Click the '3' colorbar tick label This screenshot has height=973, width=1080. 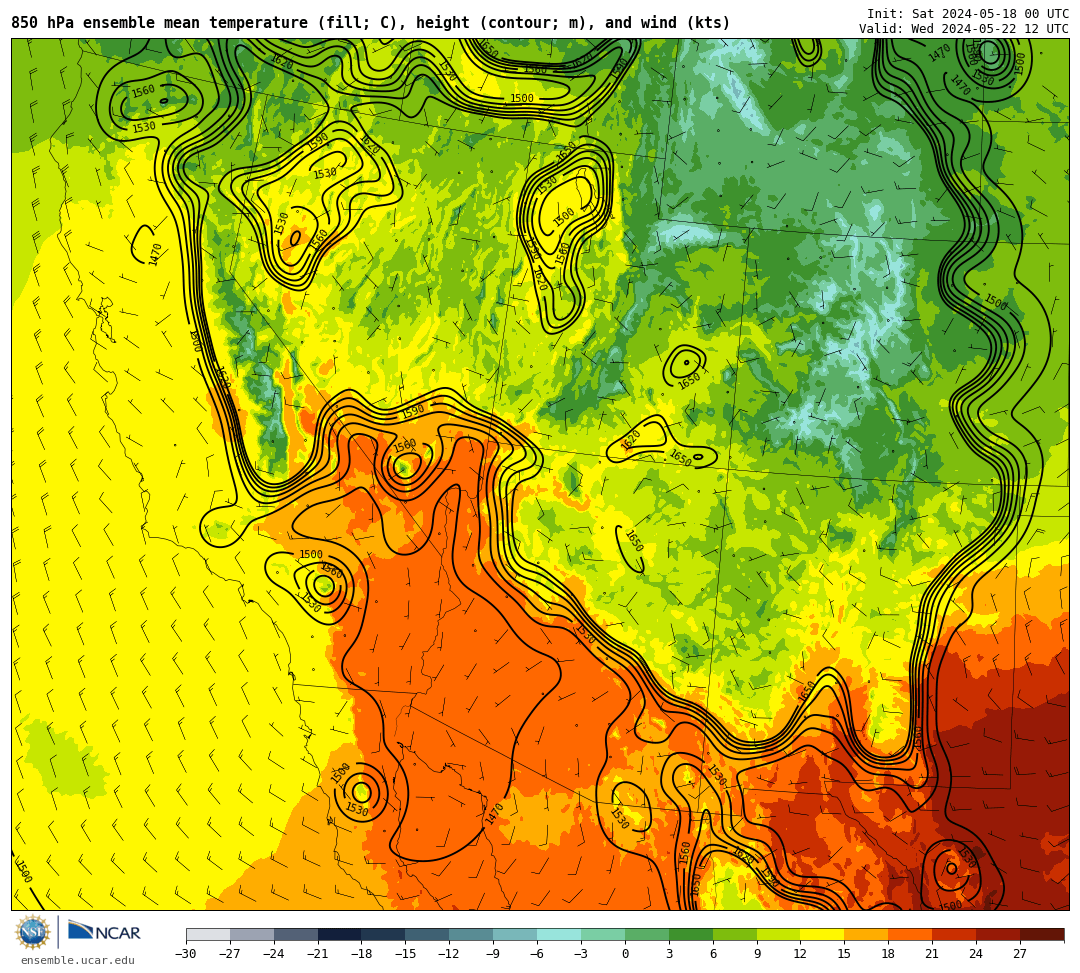pyautogui.click(x=669, y=954)
